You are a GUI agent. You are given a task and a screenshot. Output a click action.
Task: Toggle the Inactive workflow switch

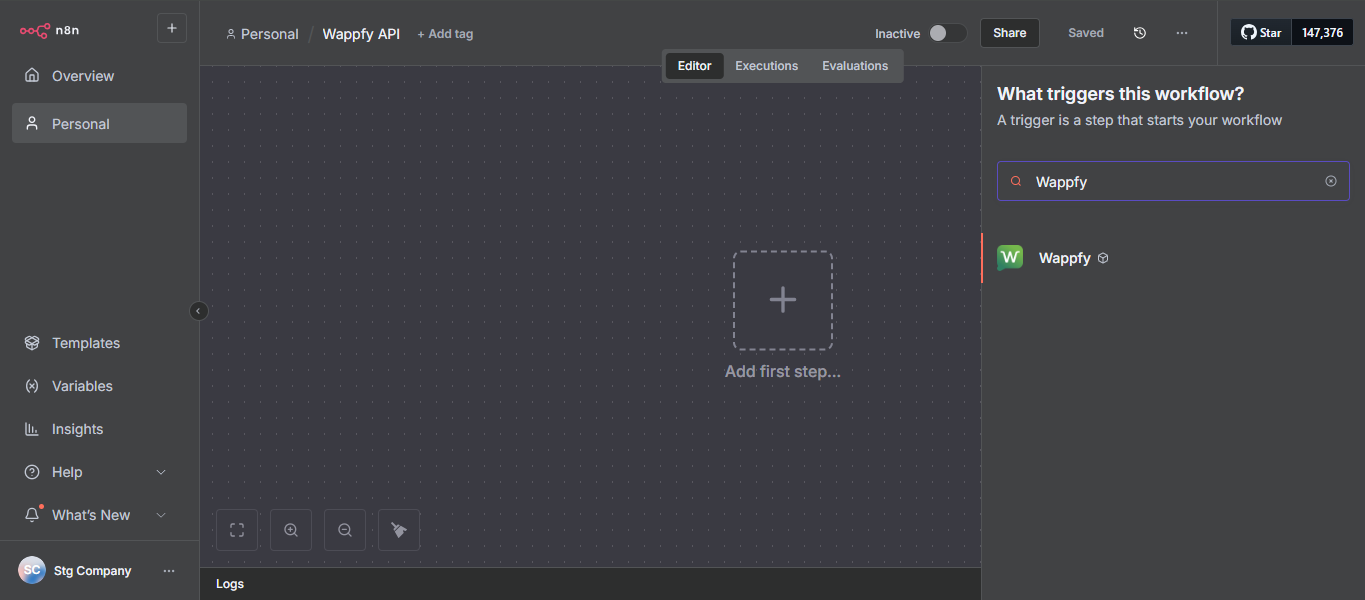(x=947, y=33)
